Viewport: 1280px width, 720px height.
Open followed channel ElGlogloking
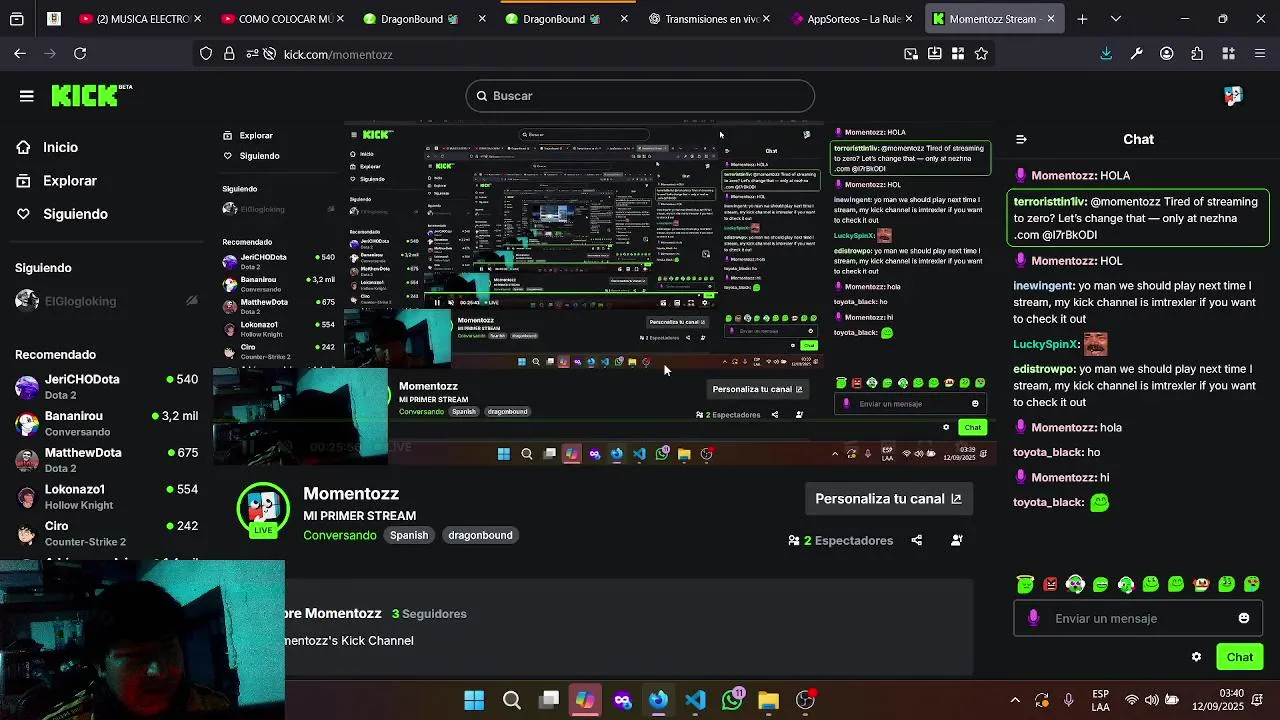tap(106, 301)
